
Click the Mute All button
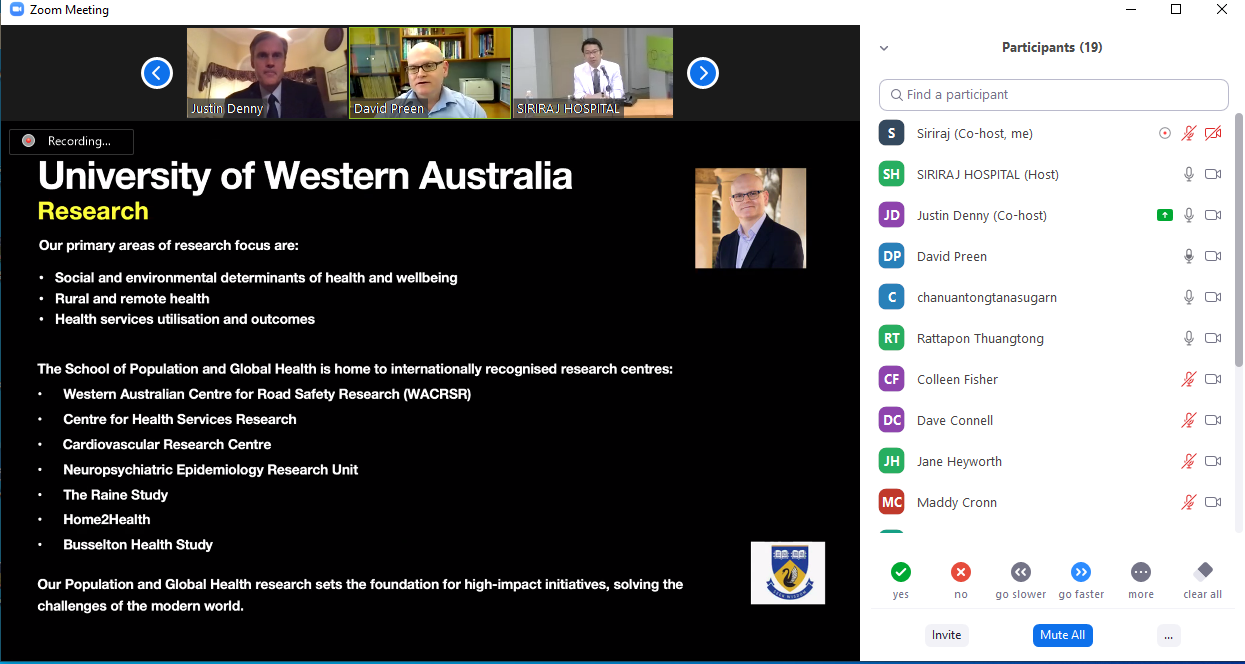click(x=1062, y=635)
